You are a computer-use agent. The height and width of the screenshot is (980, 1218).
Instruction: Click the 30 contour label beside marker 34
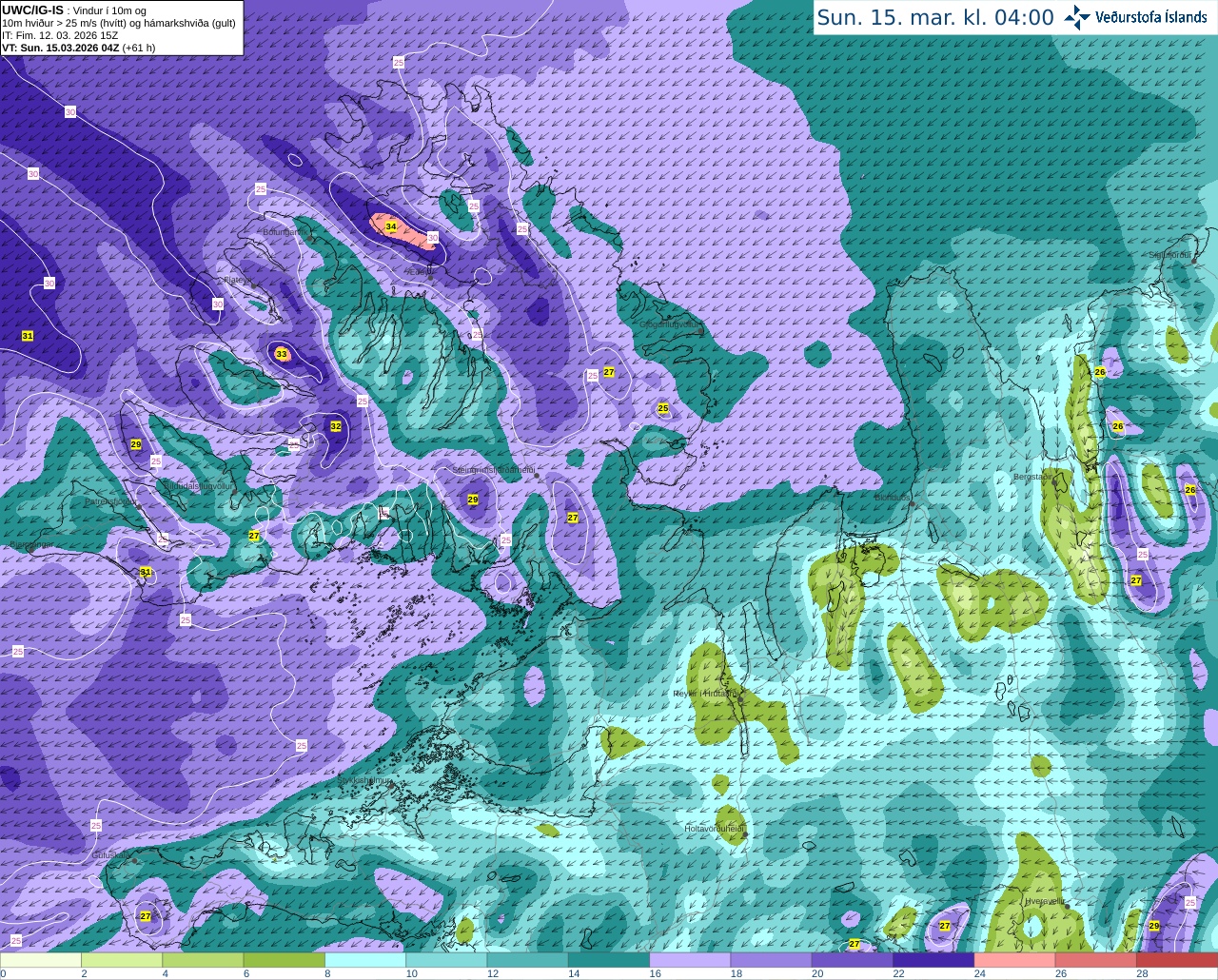[x=432, y=237]
